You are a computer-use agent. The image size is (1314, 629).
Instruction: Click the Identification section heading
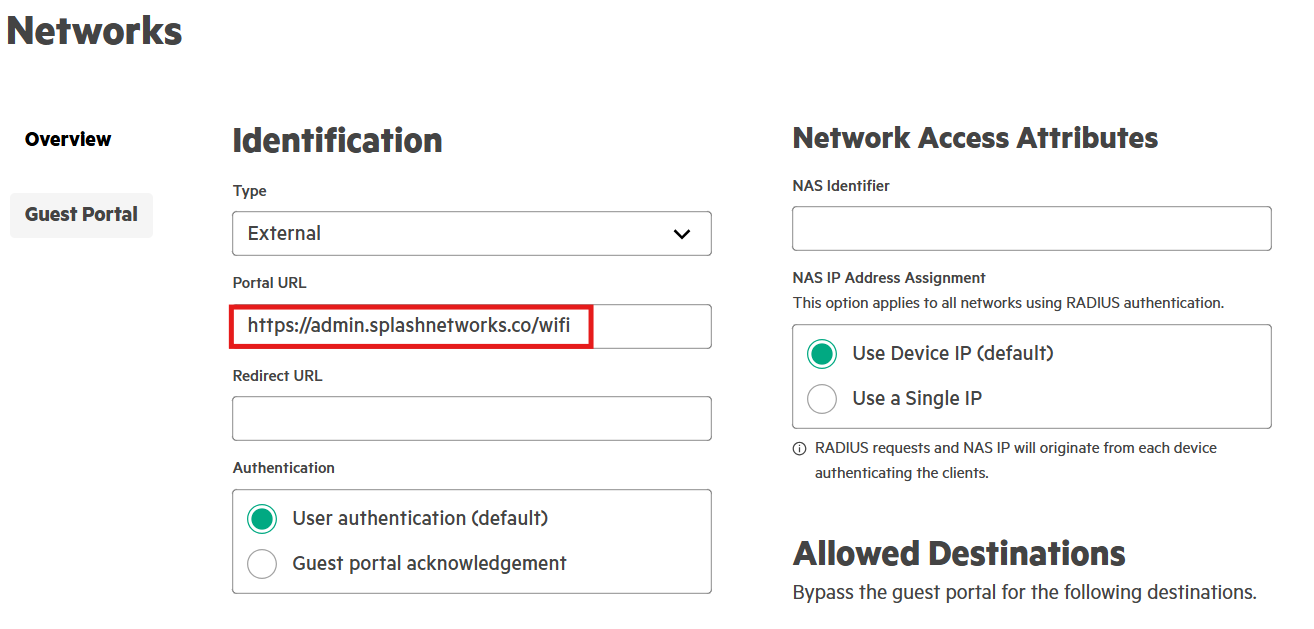[x=338, y=140]
